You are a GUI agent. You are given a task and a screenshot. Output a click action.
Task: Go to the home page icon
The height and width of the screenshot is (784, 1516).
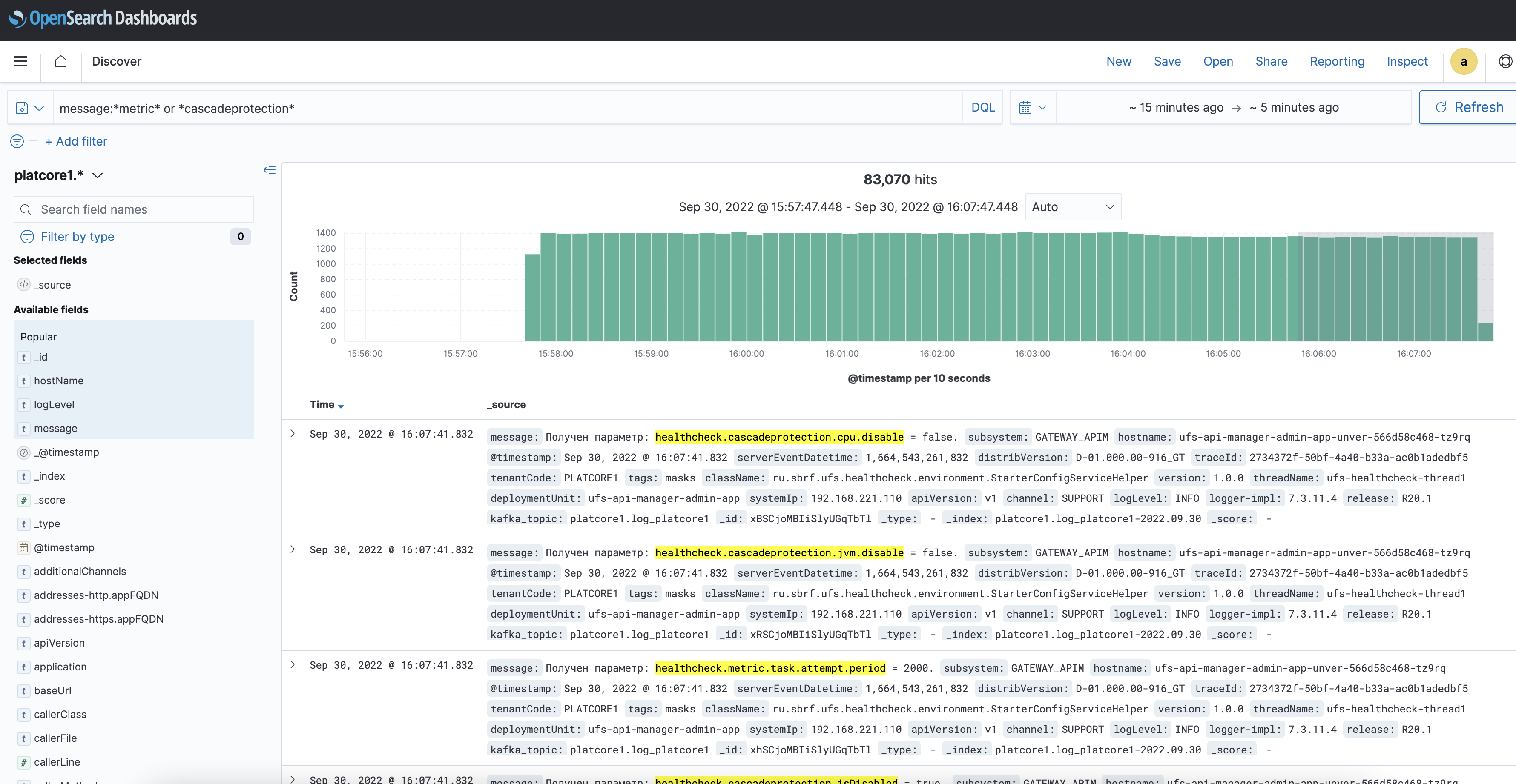point(60,61)
